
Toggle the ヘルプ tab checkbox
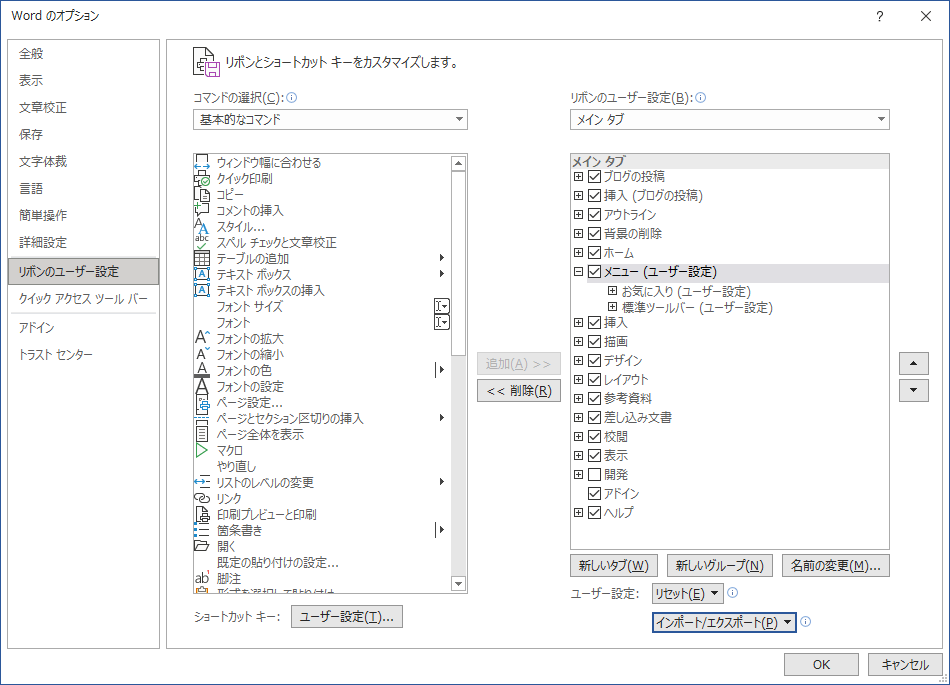pos(594,512)
